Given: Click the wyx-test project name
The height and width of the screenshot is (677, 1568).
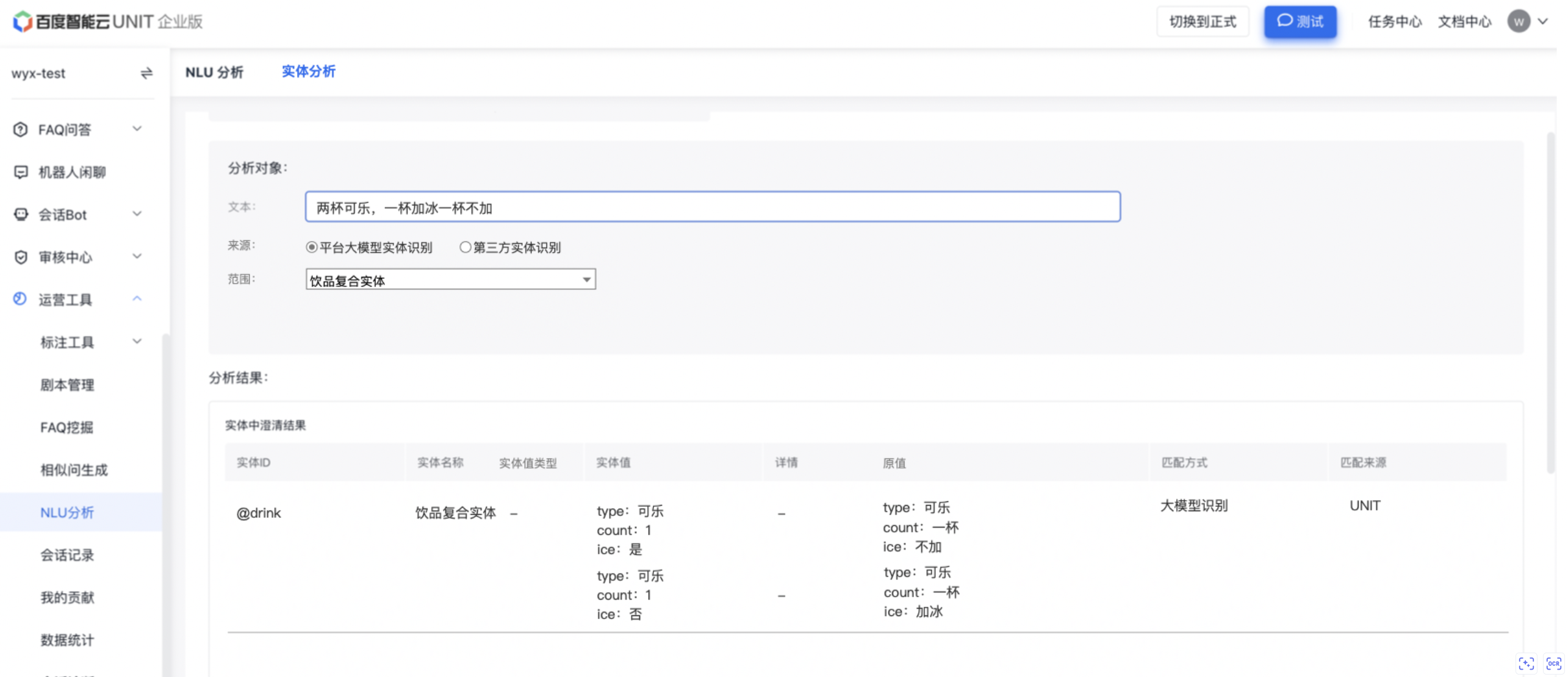Looking at the screenshot, I should (x=38, y=73).
